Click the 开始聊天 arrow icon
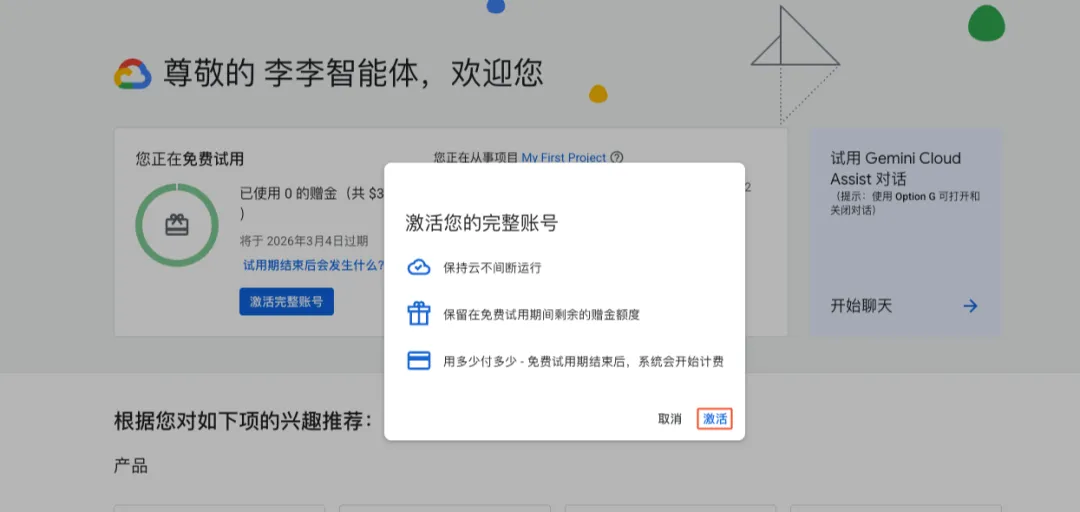This screenshot has height=512, width=1080. coord(970,306)
